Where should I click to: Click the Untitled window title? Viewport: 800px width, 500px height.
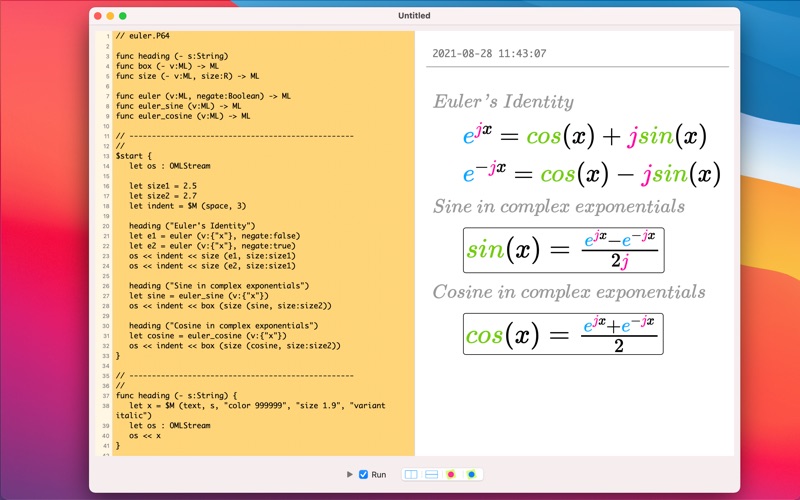point(414,16)
